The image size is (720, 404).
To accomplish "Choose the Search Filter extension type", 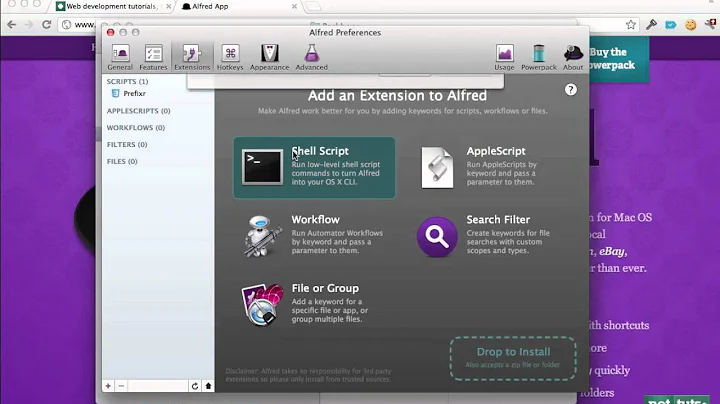I will [484, 236].
